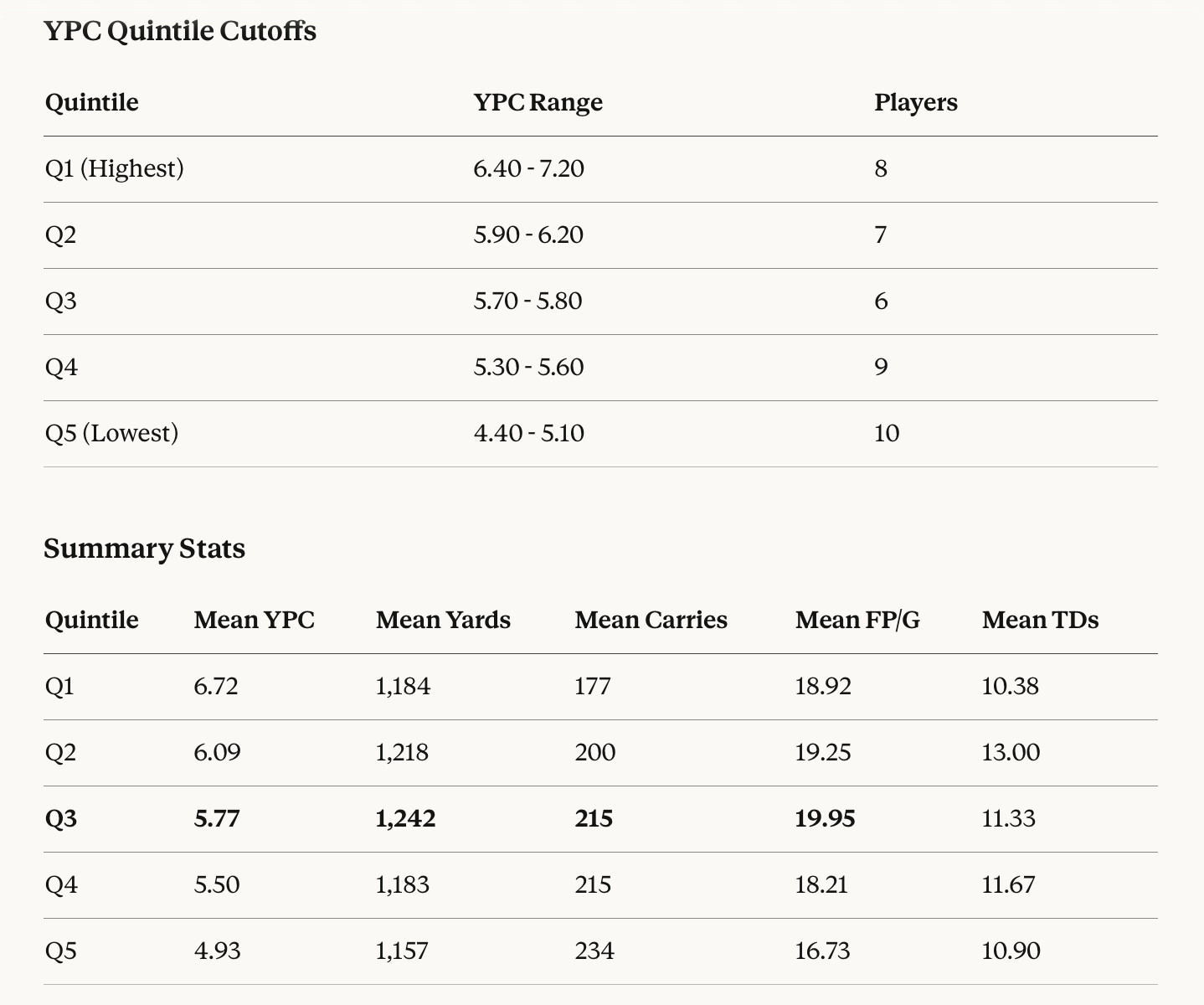Viewport: 1204px width, 1005px height.
Task: Select the Q5 (Lowest) row label
Action: pos(112,433)
